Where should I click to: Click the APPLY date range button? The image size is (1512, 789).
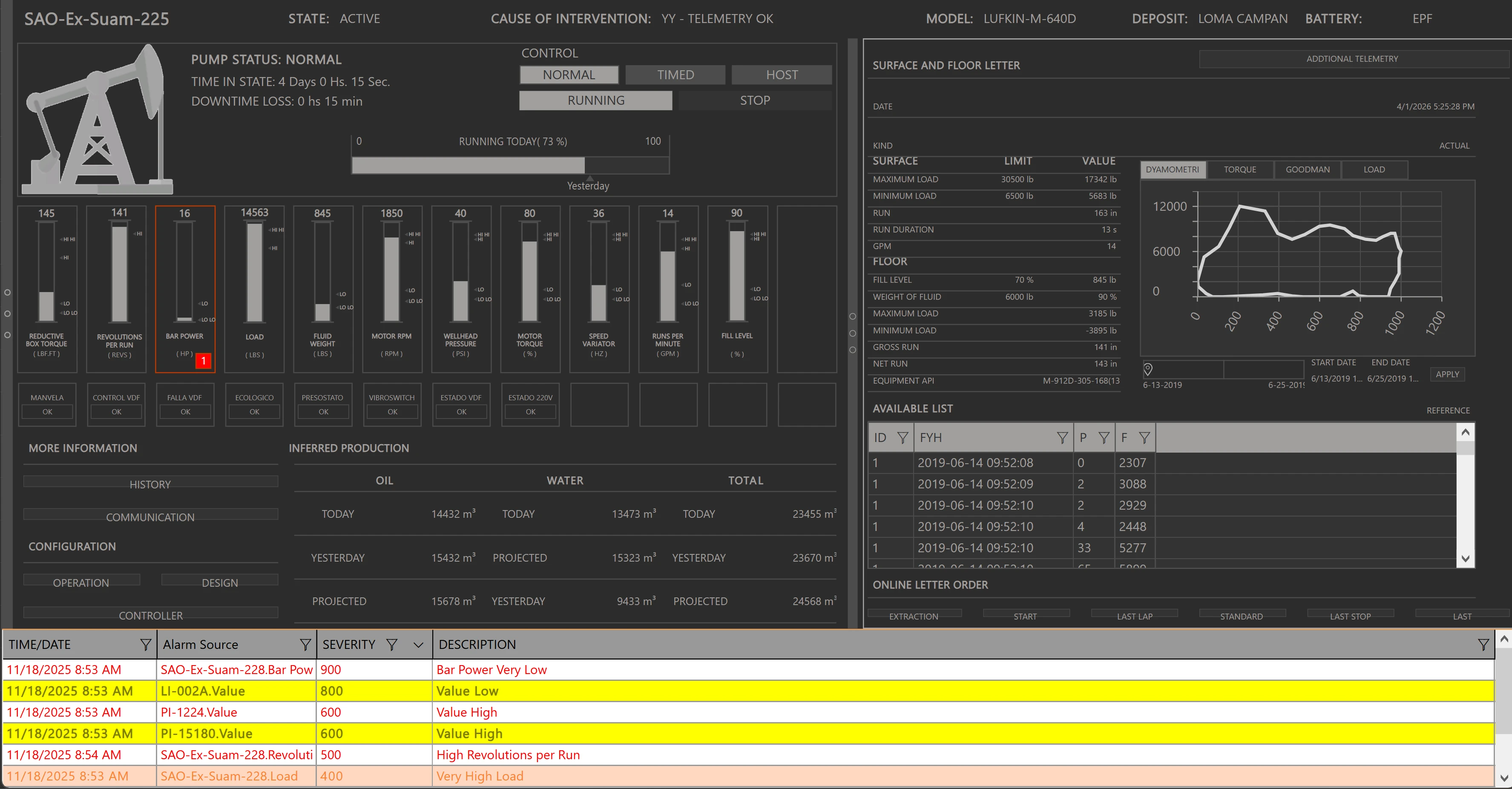pyautogui.click(x=1447, y=374)
